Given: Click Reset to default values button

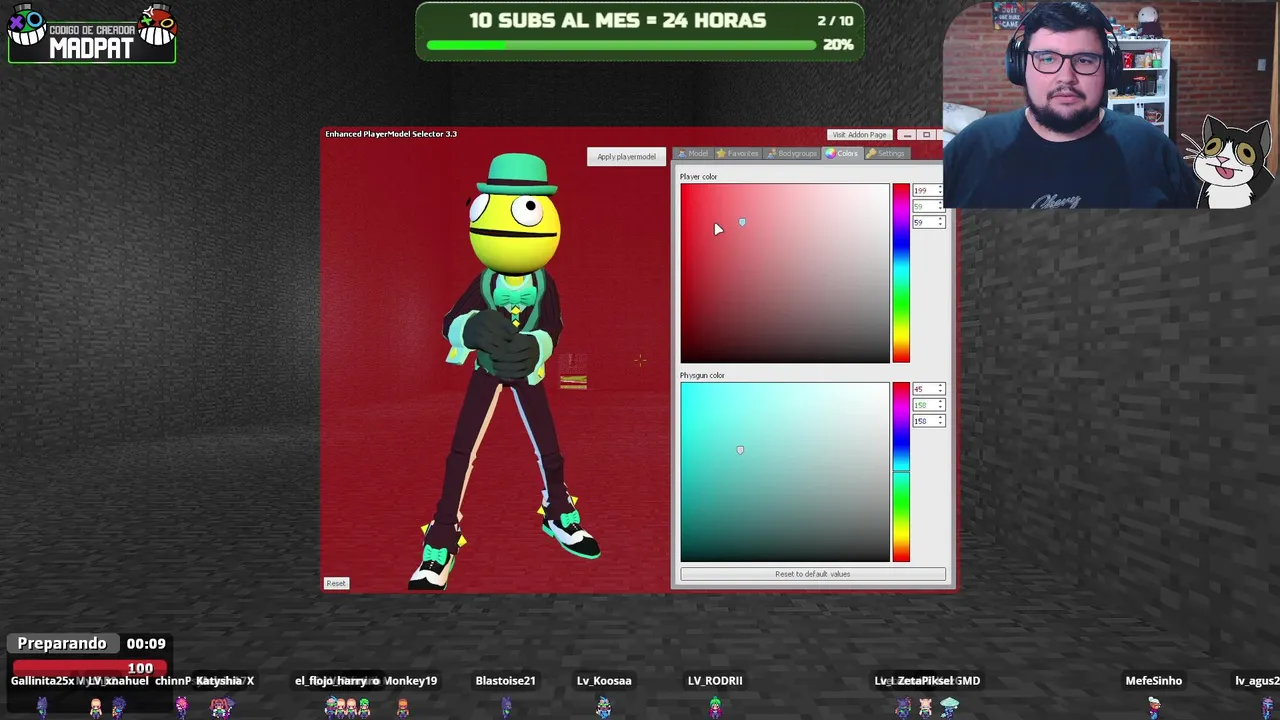Looking at the screenshot, I should [812, 574].
